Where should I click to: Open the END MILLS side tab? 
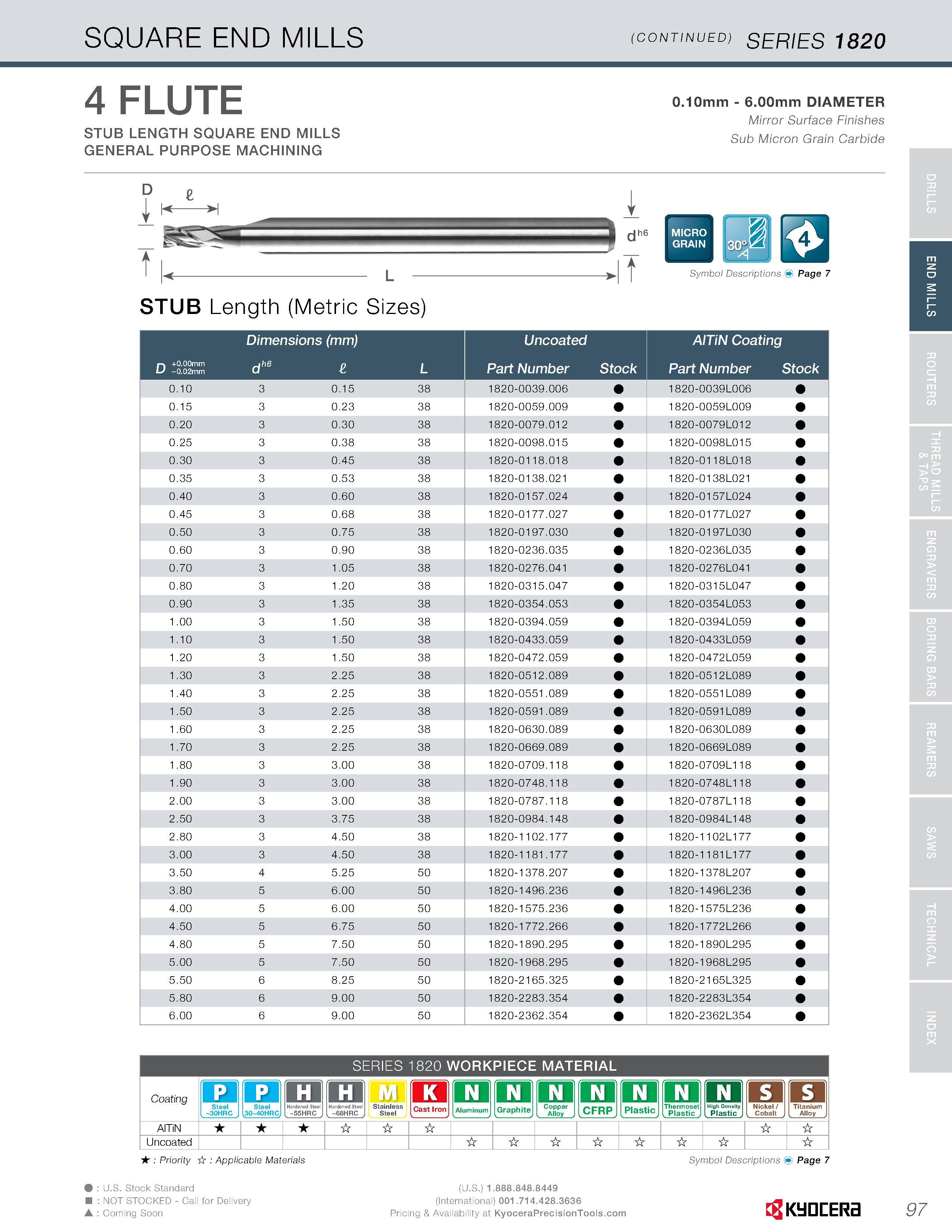click(x=931, y=287)
